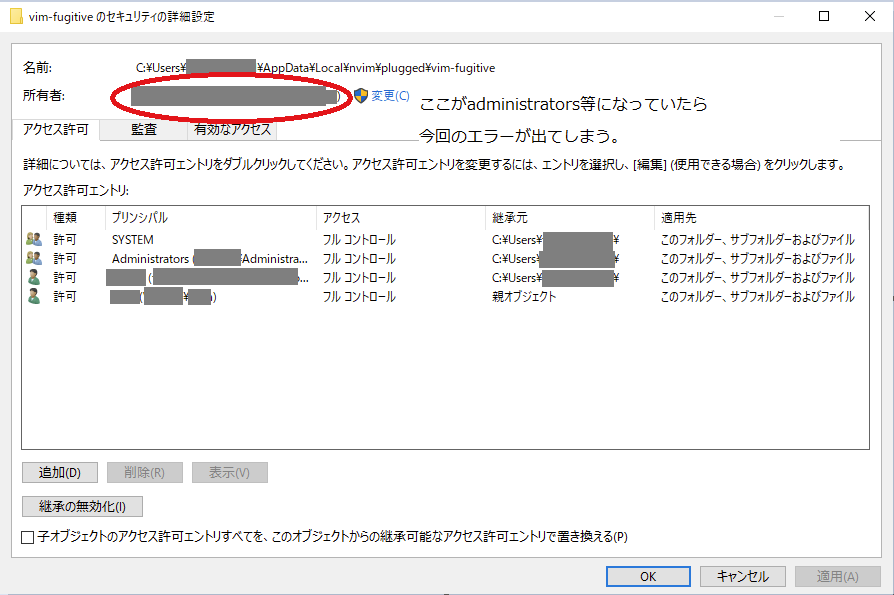
Task: Click the shield icon next to 変更(C)
Action: click(x=360, y=95)
